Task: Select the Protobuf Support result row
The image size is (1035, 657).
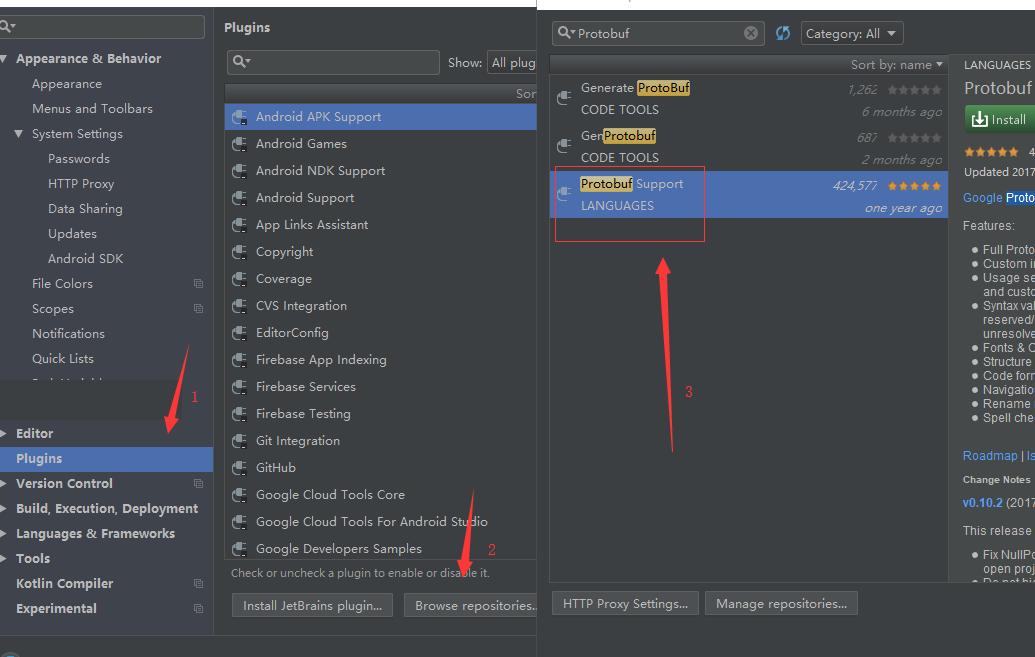Action: tap(749, 195)
